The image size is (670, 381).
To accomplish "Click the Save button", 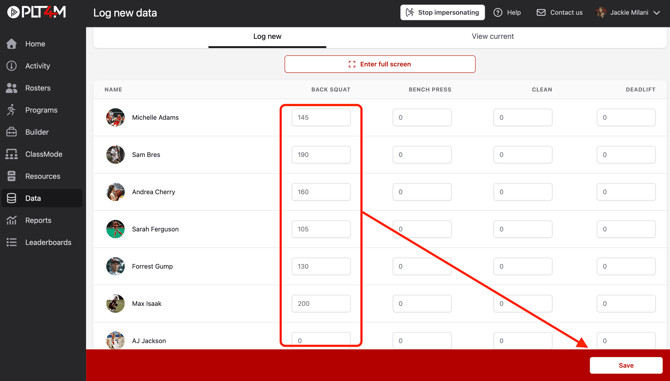I will pyautogui.click(x=626, y=365).
